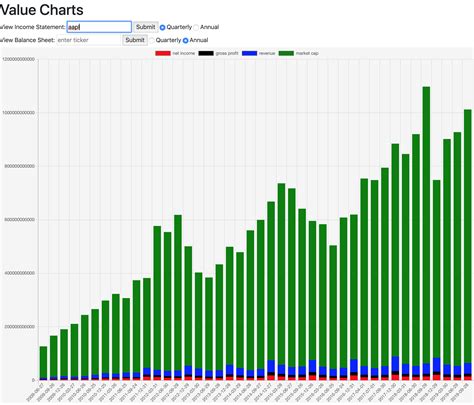Image resolution: width=474 pixels, height=405 pixels.
Task: Select Quarterly for the Income Statement
Action: click(x=162, y=27)
